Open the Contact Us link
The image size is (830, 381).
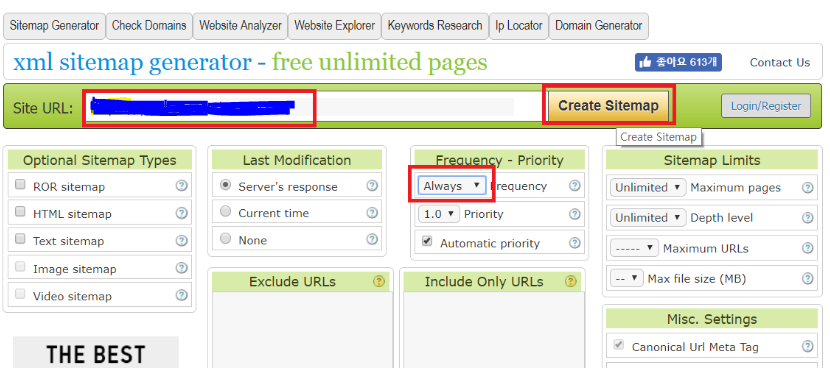(780, 62)
